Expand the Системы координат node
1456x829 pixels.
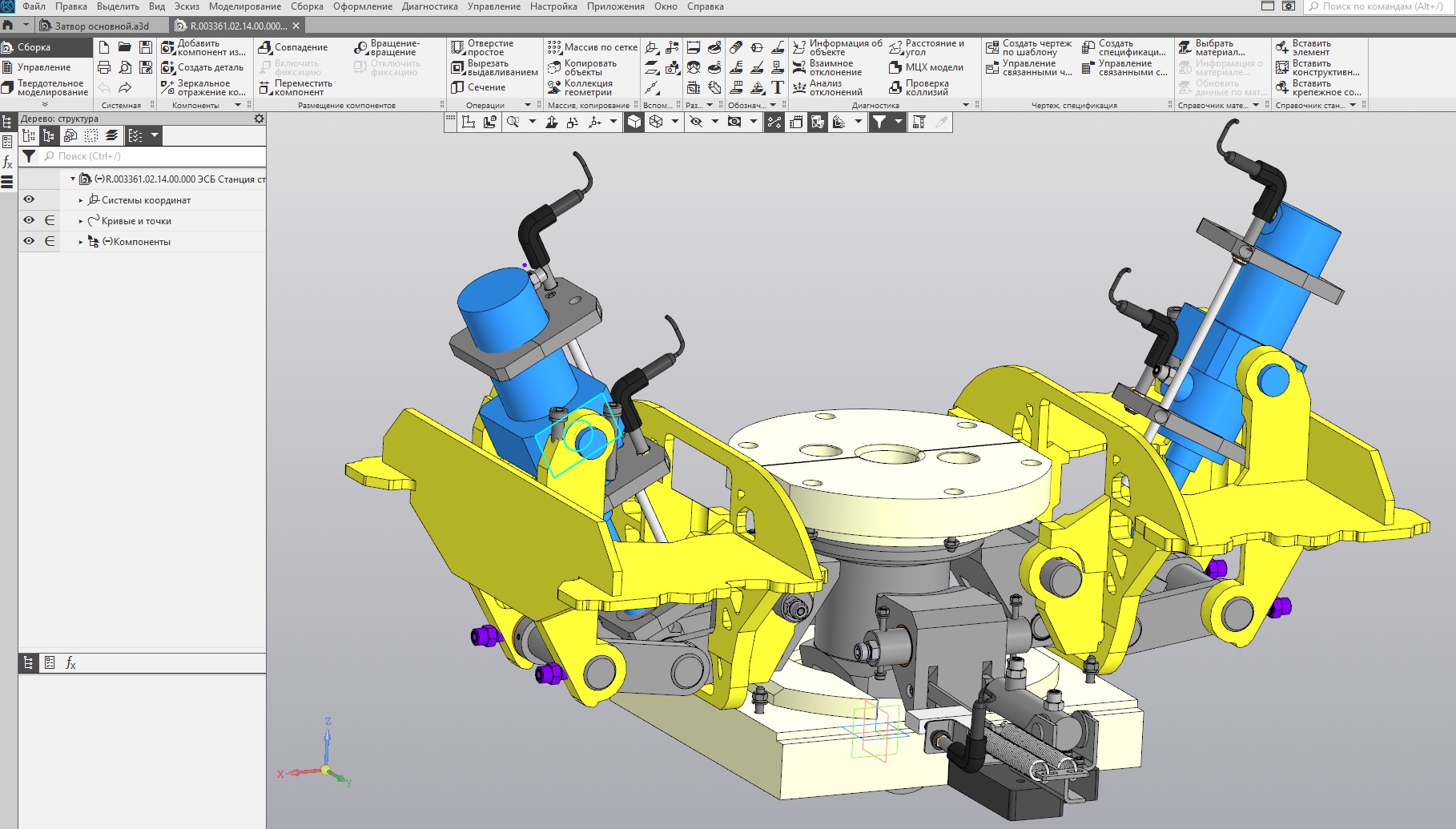pyautogui.click(x=81, y=200)
